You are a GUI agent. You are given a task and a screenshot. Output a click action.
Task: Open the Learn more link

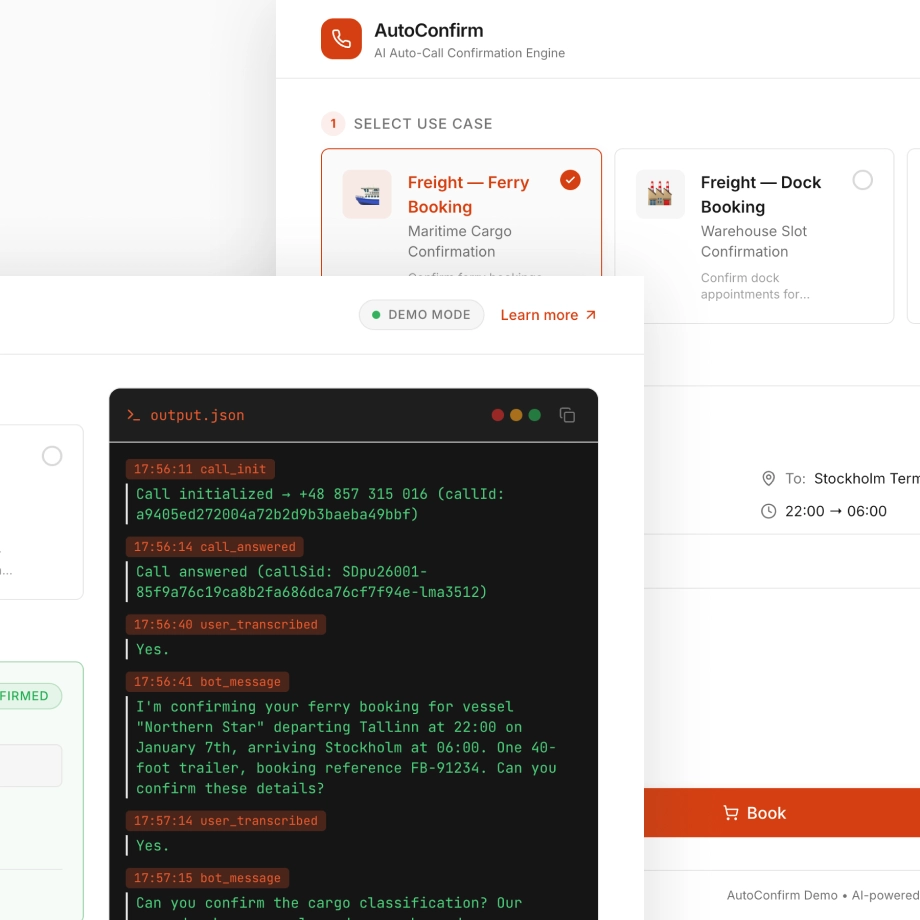pyautogui.click(x=548, y=315)
